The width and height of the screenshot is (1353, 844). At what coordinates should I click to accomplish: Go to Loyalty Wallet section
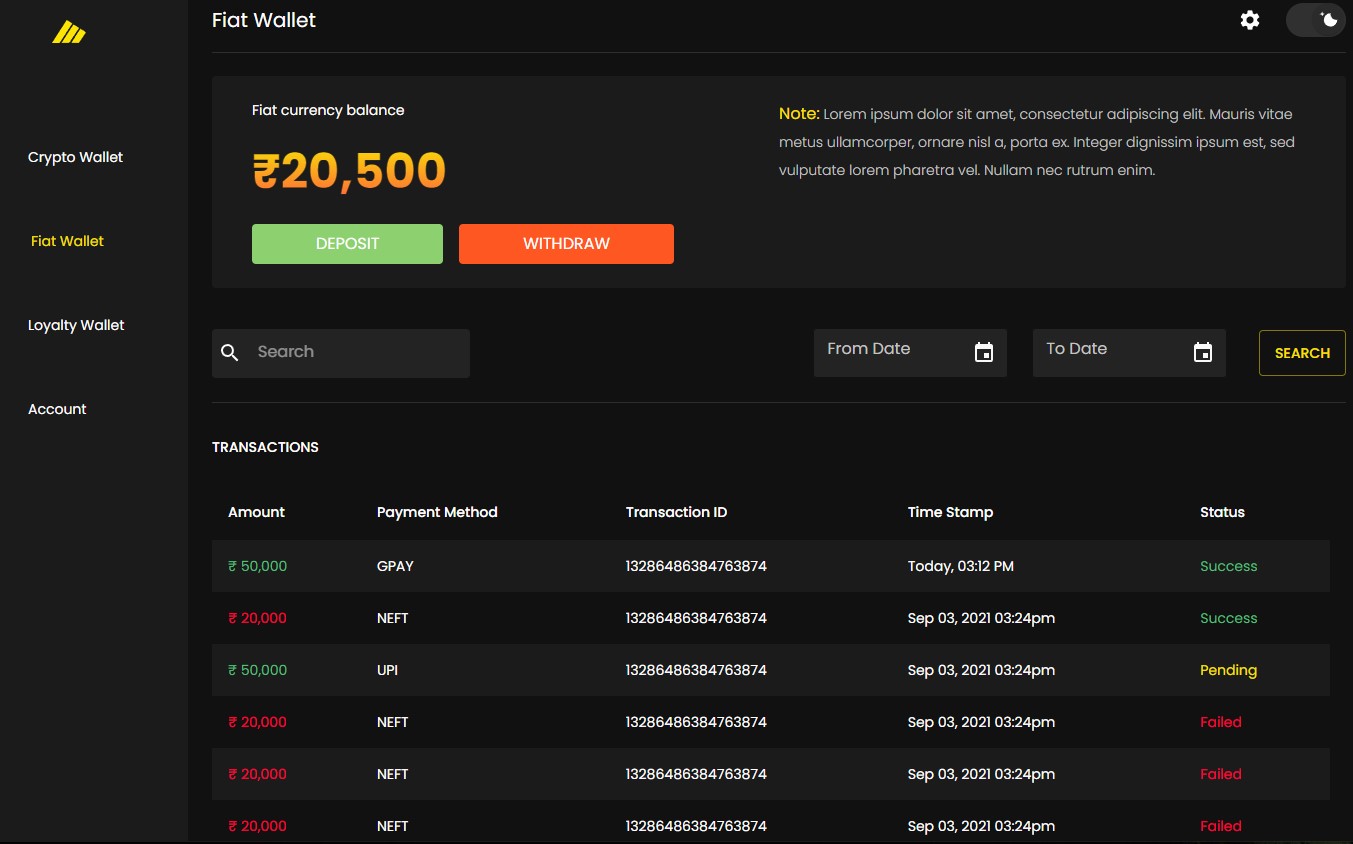pos(77,325)
